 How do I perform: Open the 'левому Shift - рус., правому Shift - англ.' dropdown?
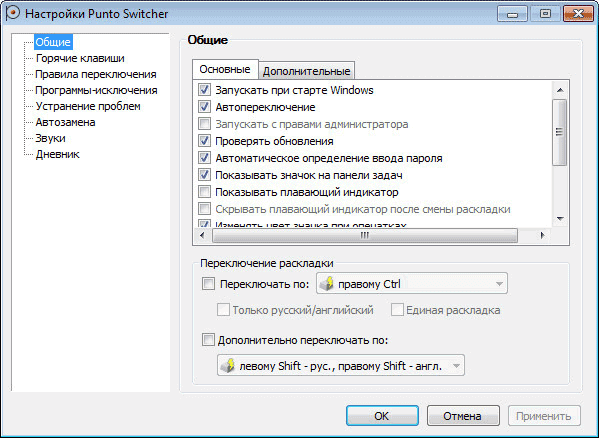point(341,365)
